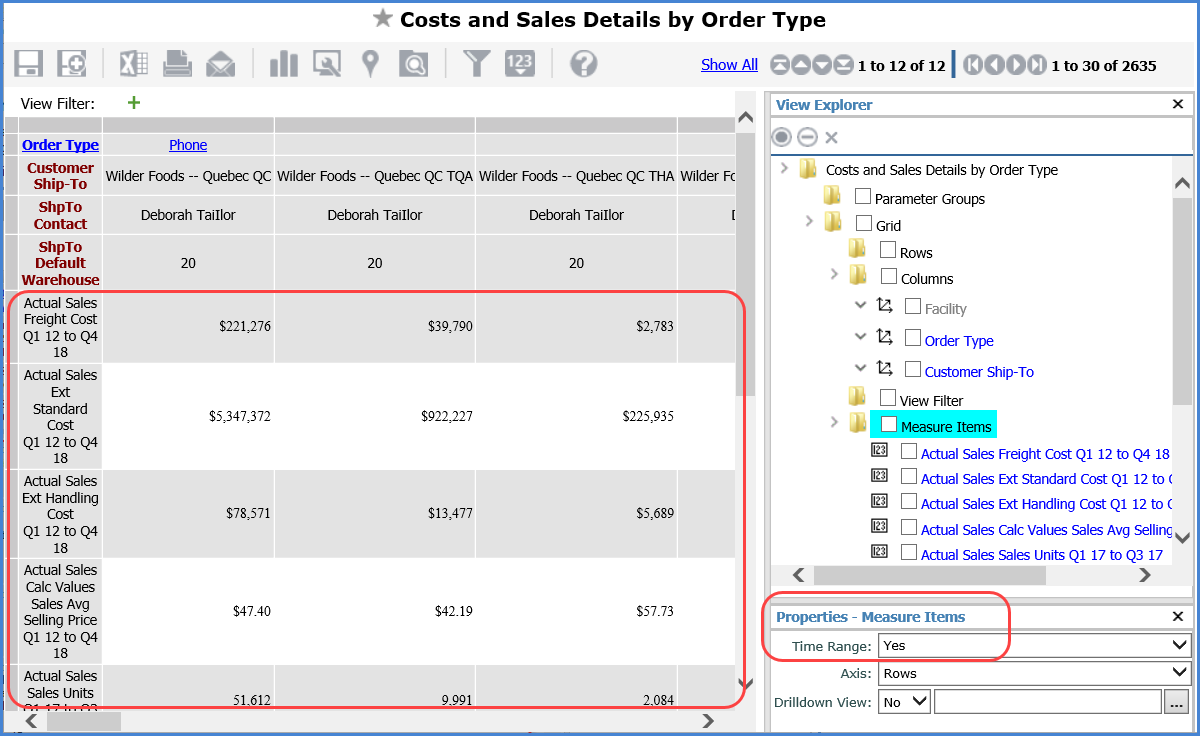The width and height of the screenshot is (1200, 736).
Task: Click the map pin location icon
Action: tap(370, 64)
